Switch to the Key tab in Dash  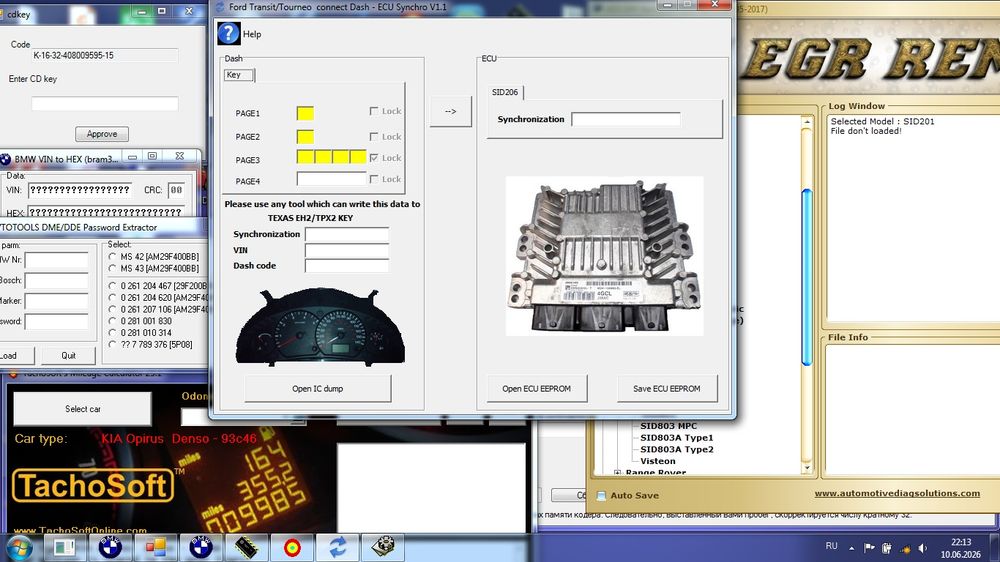pyautogui.click(x=239, y=75)
